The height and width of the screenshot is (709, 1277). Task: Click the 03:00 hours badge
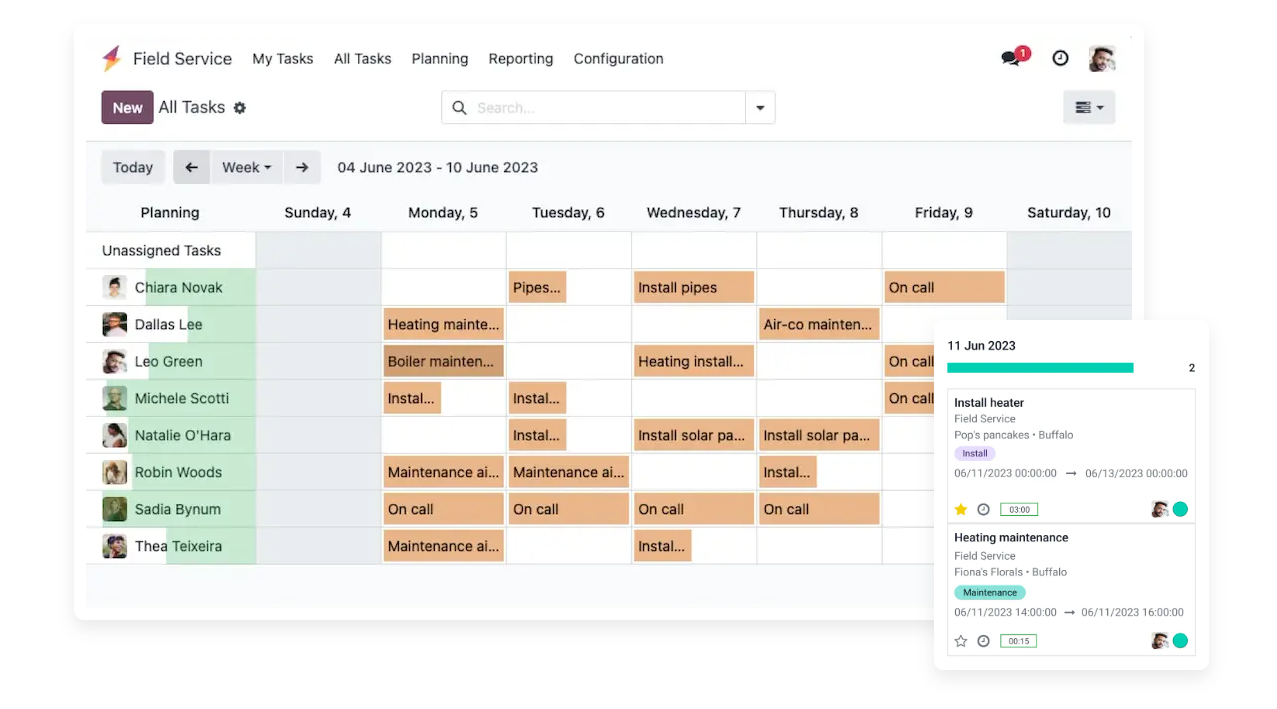(x=1019, y=509)
